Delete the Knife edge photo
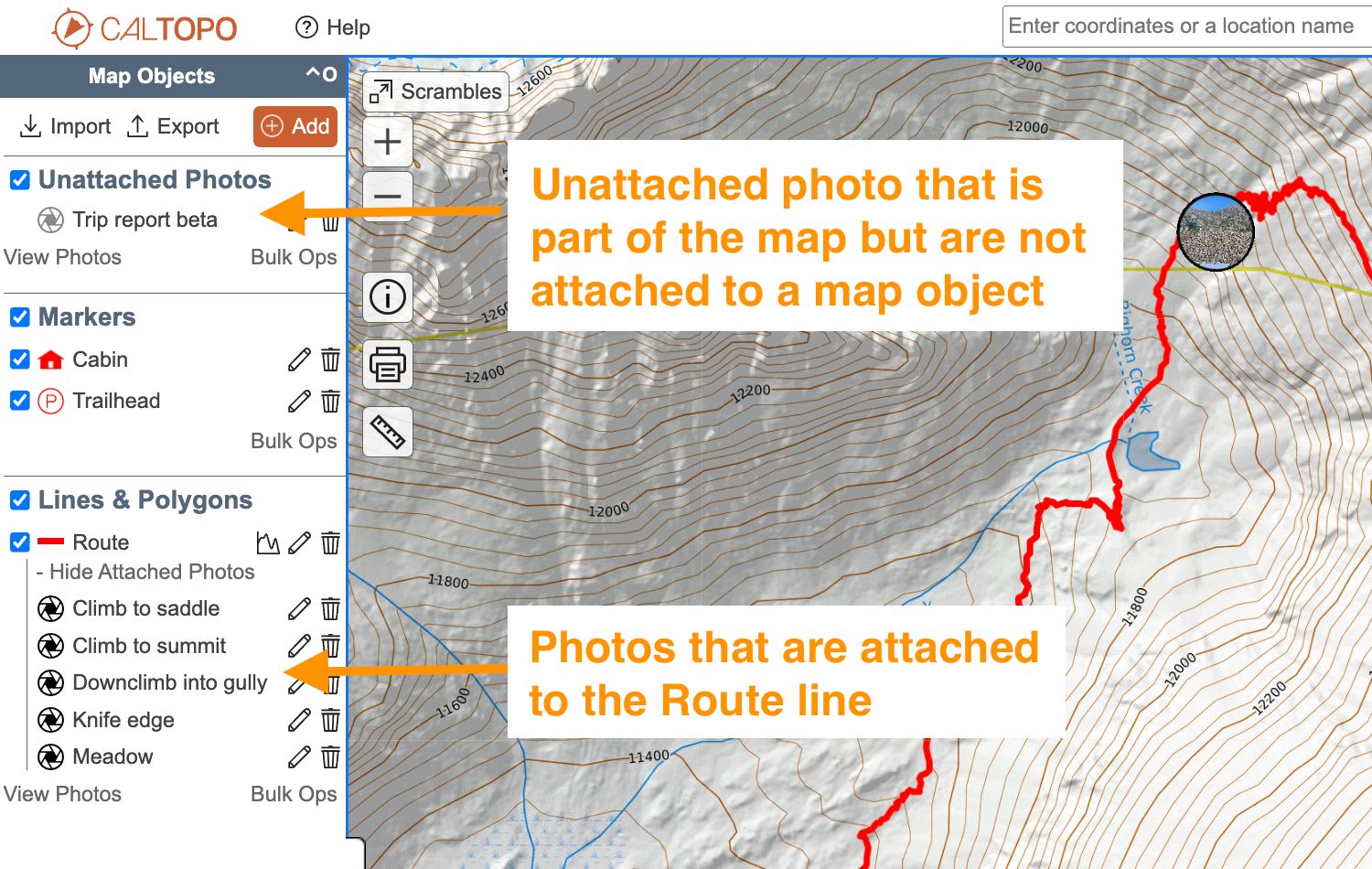Viewport: 1372px width, 869px height. click(330, 720)
